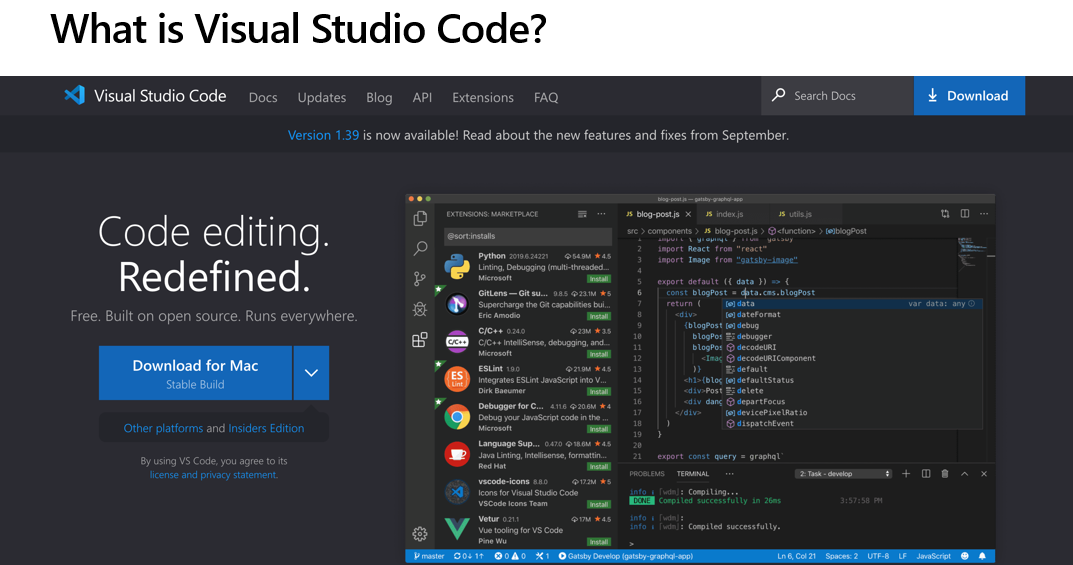Select the Terminal panel tab

pyautogui.click(x=693, y=473)
